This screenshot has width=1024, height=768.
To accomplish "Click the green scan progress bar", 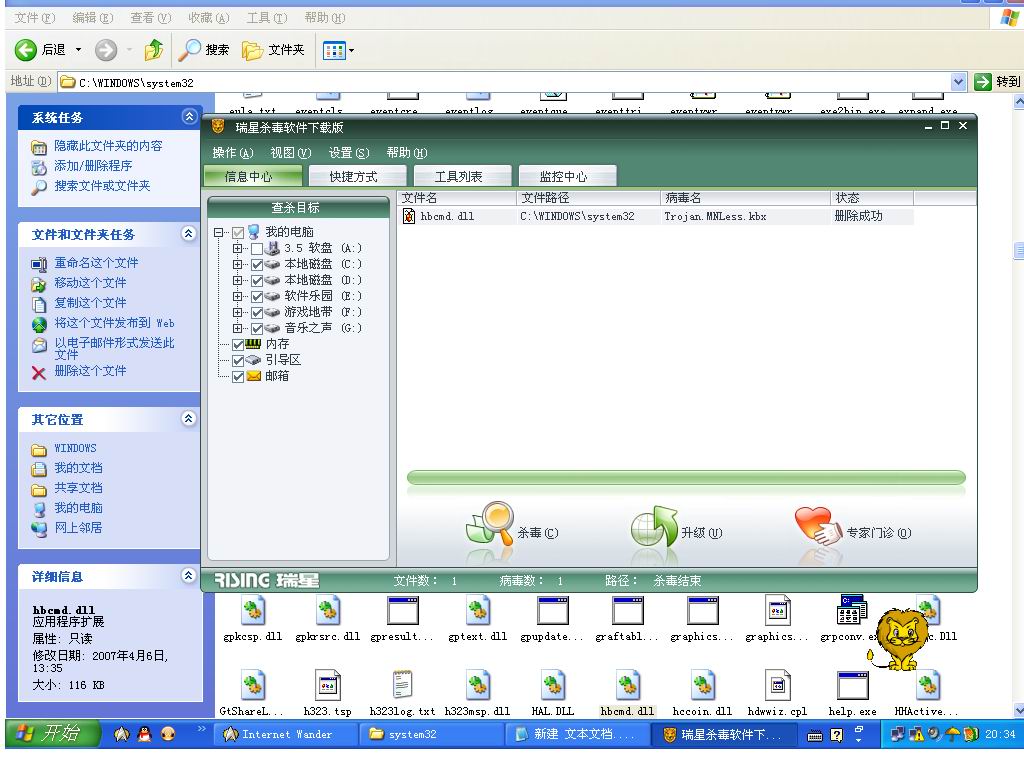I will 686,477.
